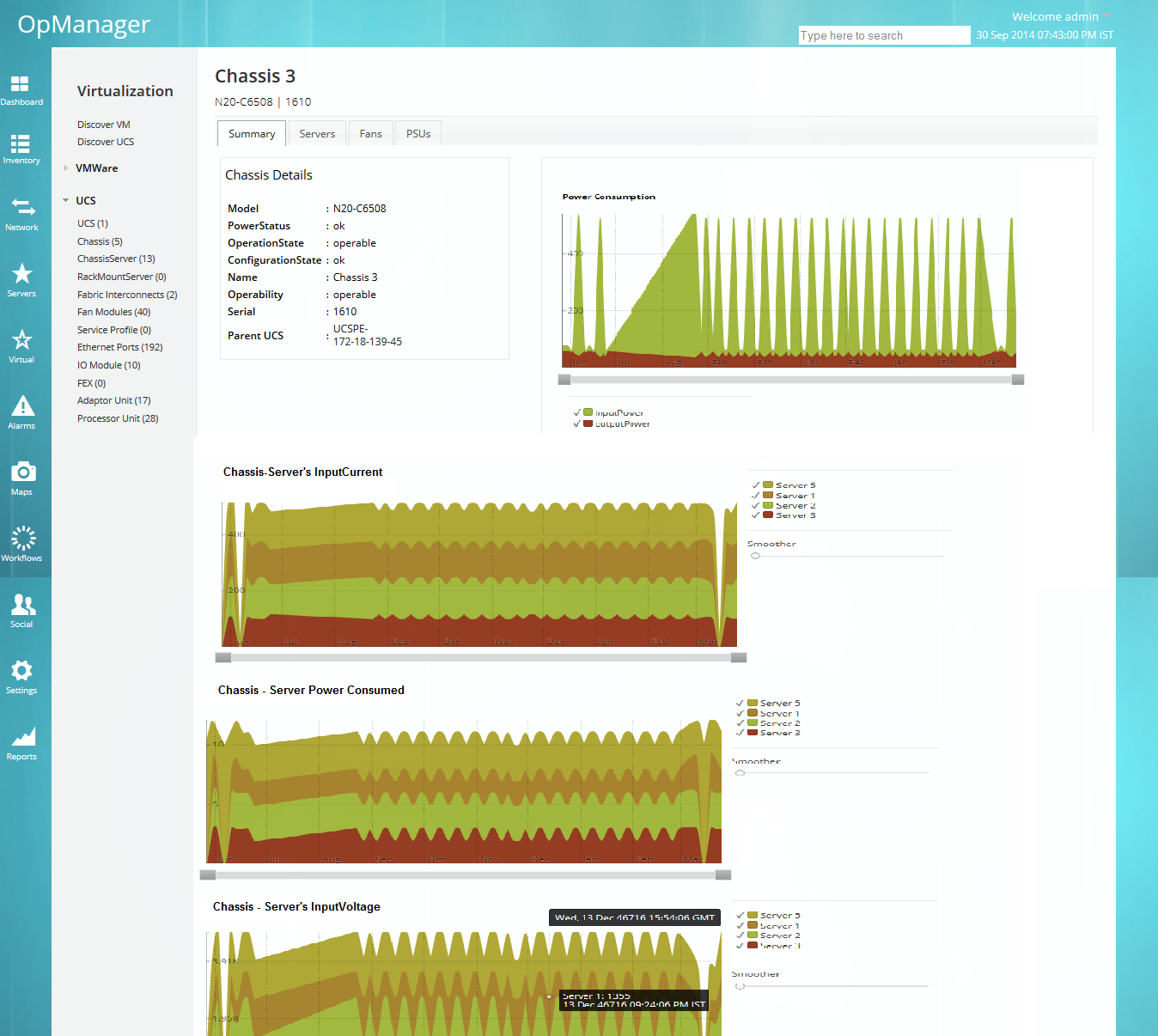Screen dimensions: 1158x1036
Task: Click the Welcome admin text
Action: pos(1055,16)
